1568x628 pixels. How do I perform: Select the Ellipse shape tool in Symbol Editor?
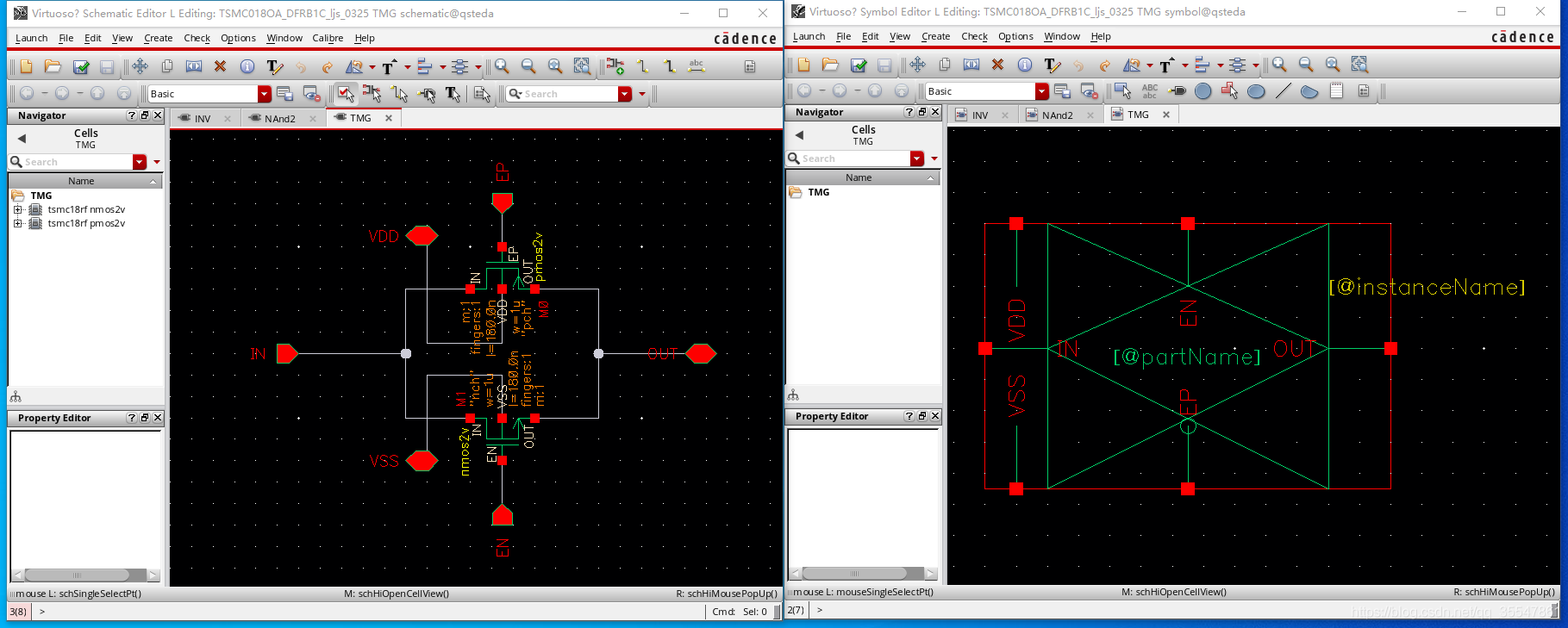pos(1256,90)
